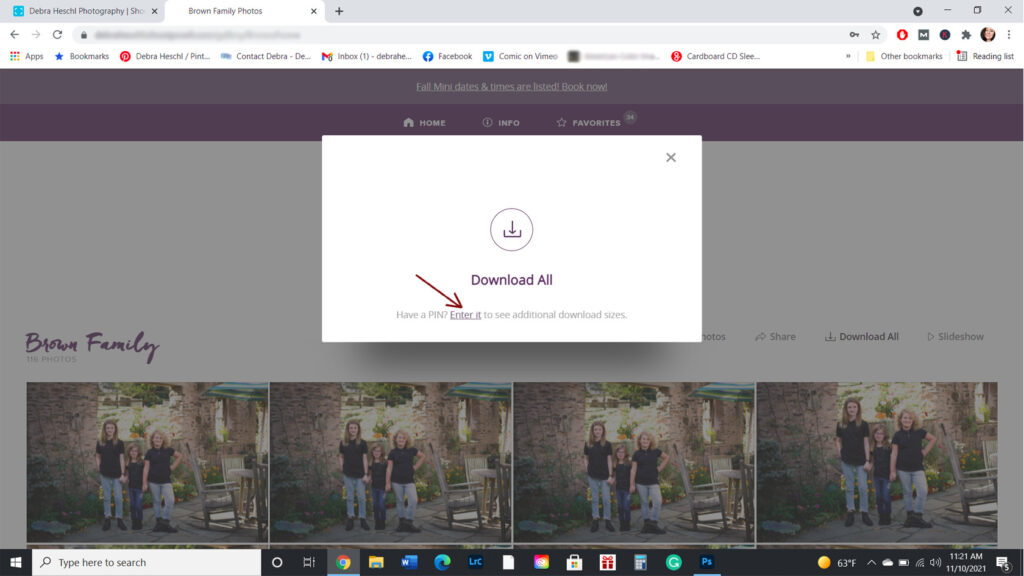Open fourth Brown Family photo thumbnail
Screen dimensions: 1024x576
click(877, 462)
